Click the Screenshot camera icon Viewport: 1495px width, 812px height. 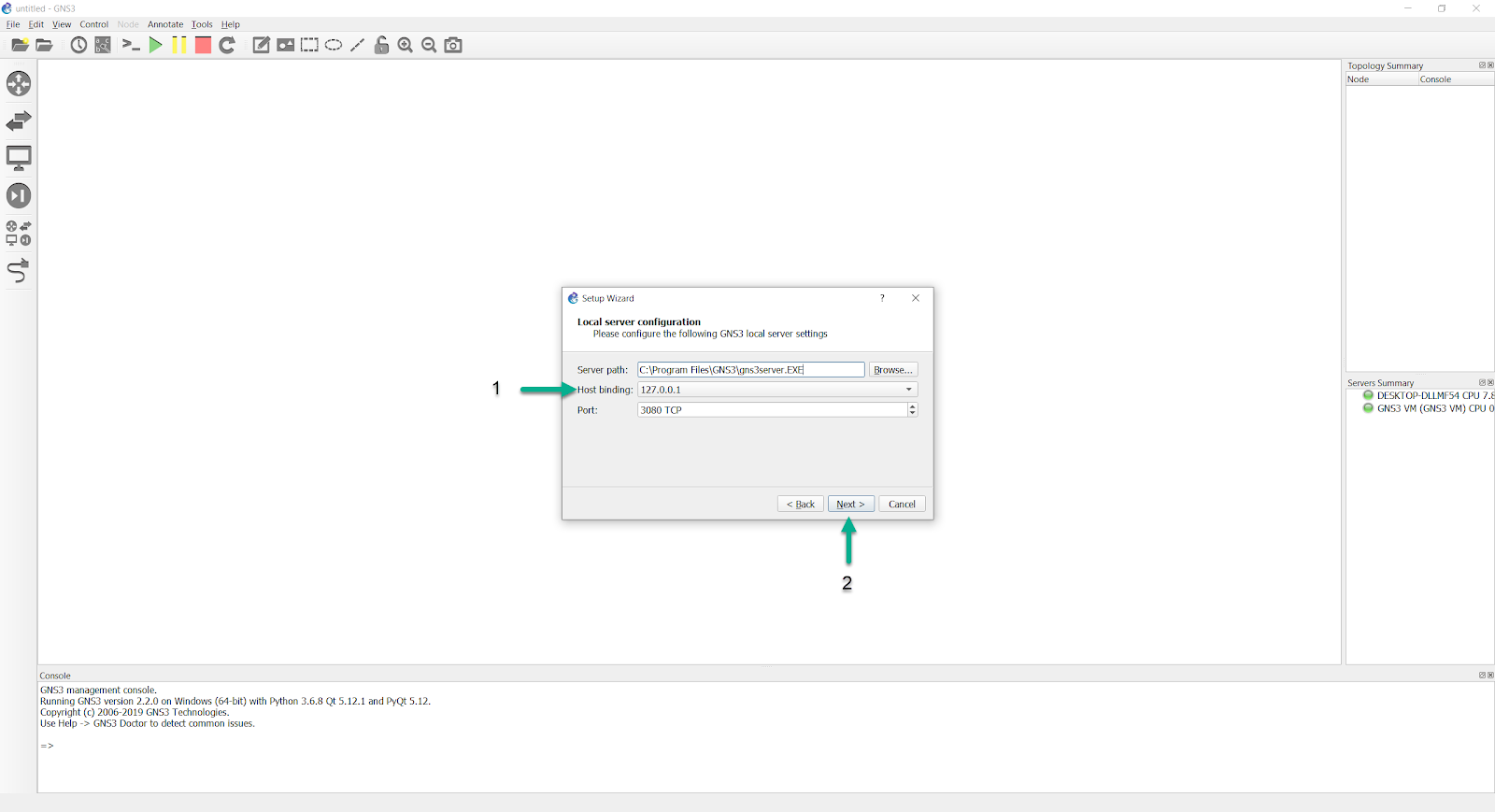pos(453,45)
